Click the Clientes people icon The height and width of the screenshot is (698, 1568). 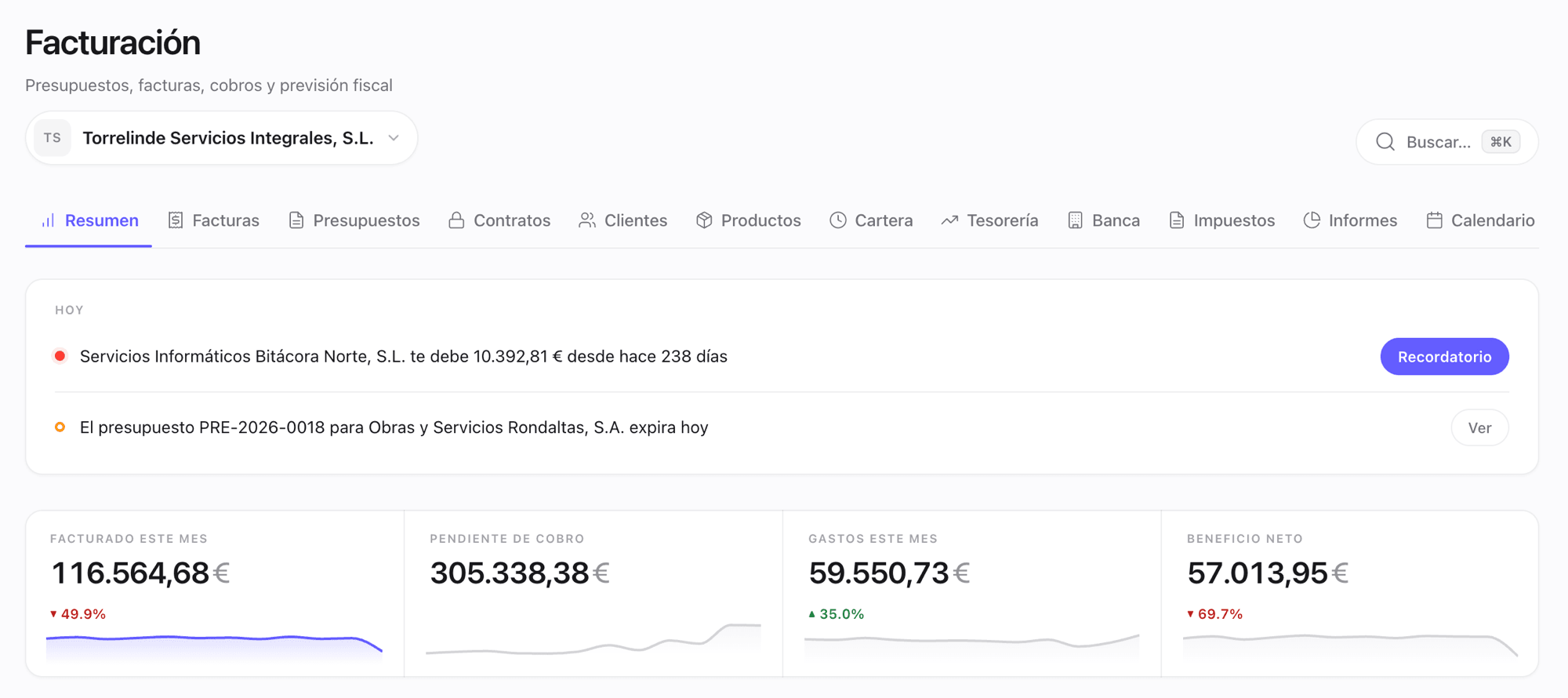pyautogui.click(x=587, y=220)
